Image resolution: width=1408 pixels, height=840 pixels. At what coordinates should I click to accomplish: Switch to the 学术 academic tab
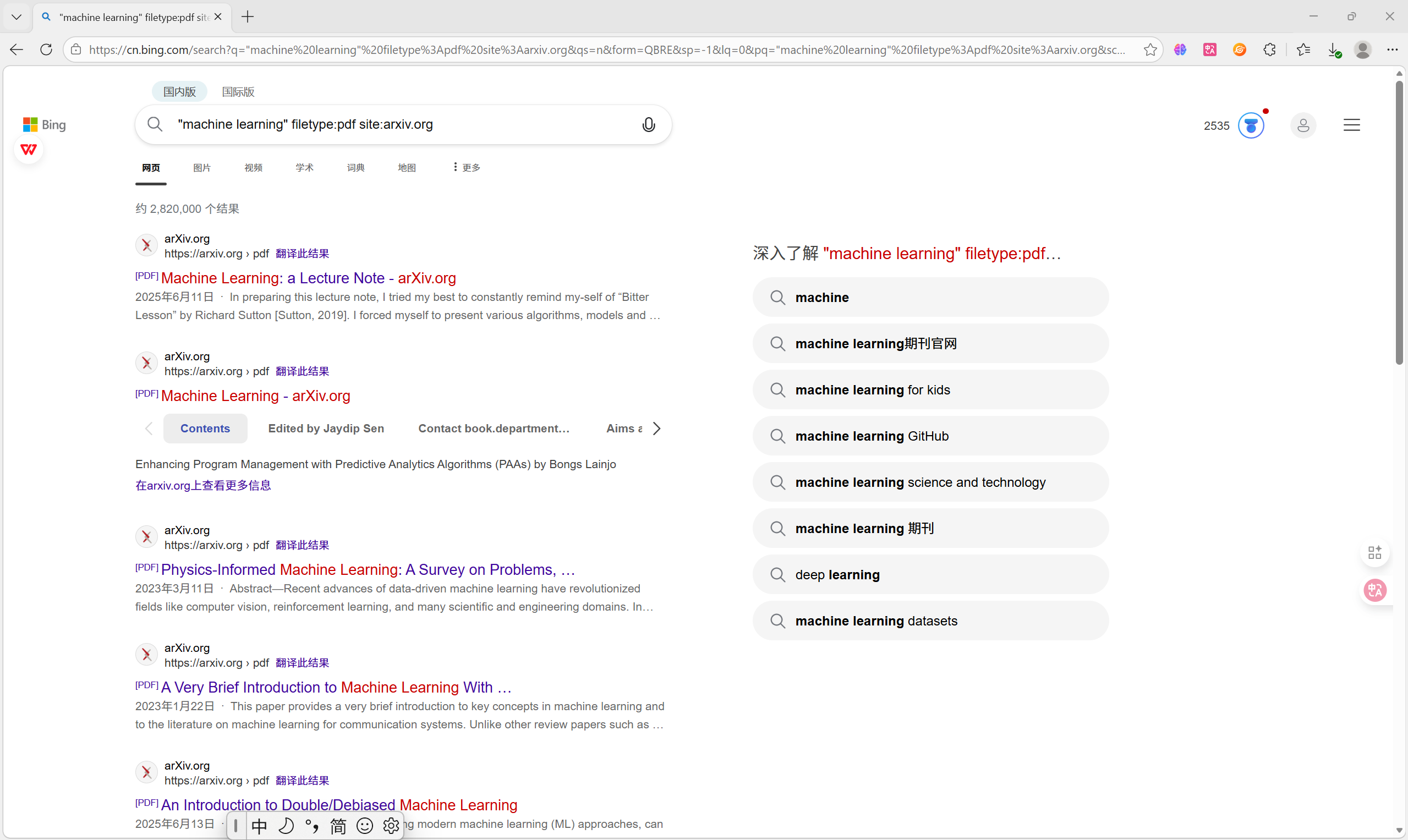(x=304, y=168)
